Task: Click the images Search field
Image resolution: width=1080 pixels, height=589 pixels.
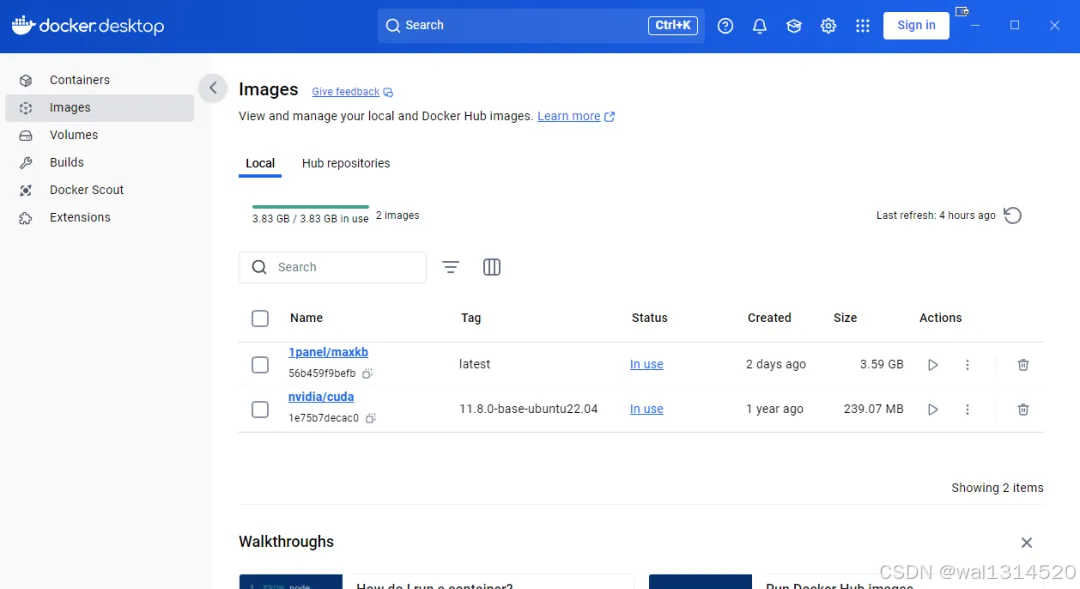Action: click(x=333, y=267)
